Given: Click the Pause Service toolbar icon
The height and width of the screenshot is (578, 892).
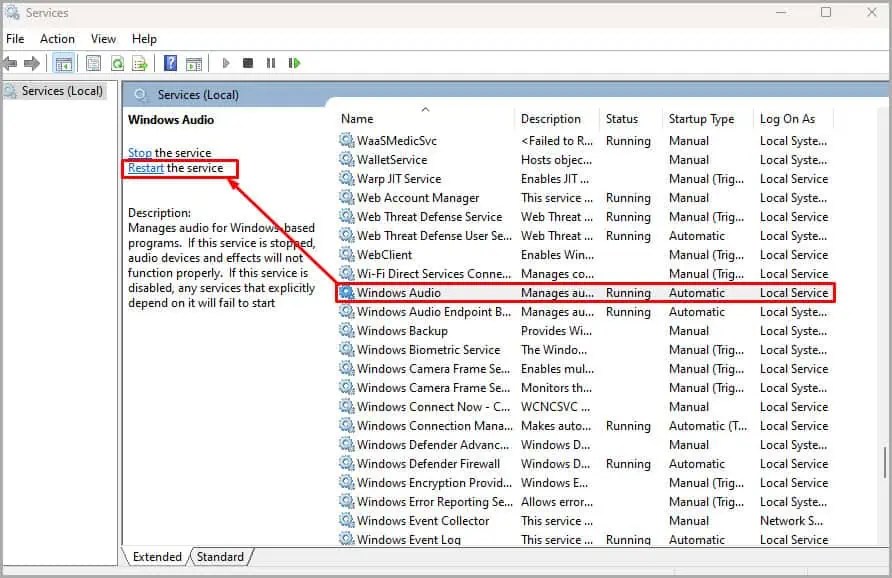Looking at the screenshot, I should pos(271,63).
